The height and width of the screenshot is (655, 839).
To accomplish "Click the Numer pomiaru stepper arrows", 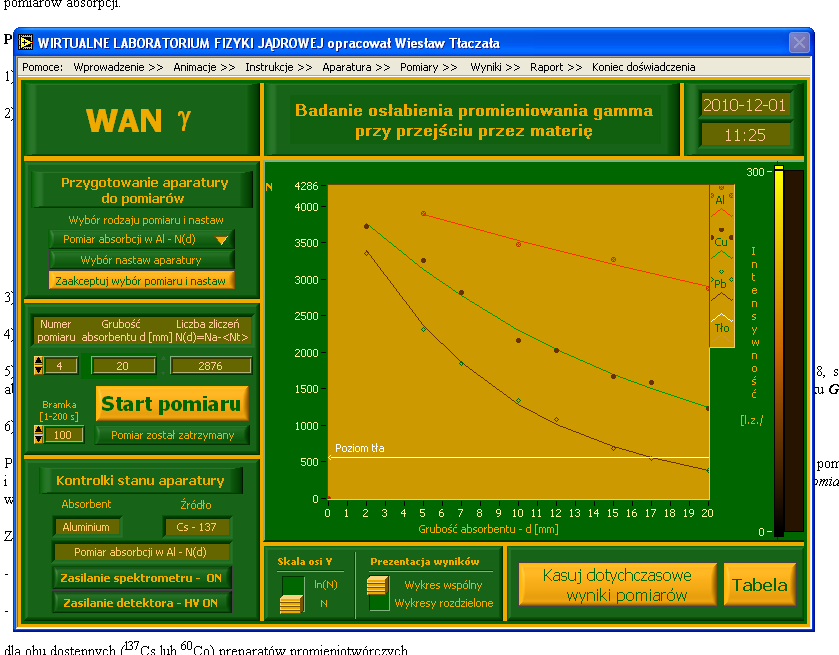I will [x=39, y=366].
